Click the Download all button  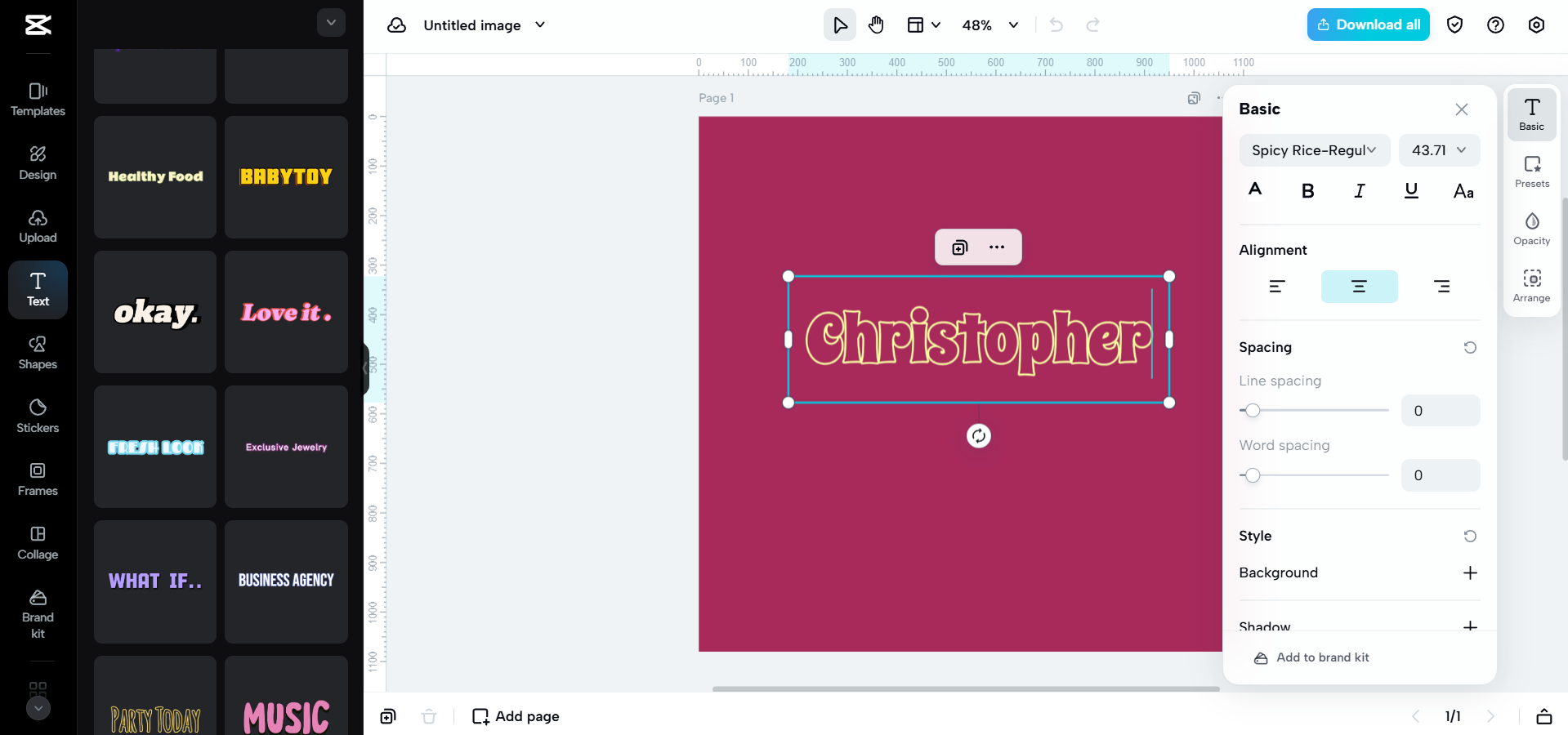[1369, 24]
